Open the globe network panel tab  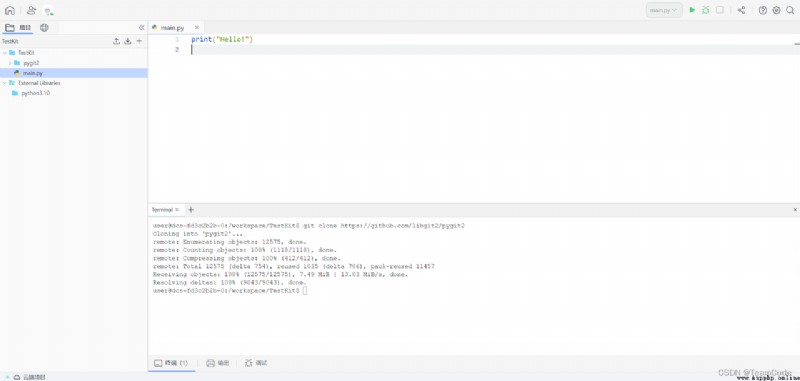44,28
